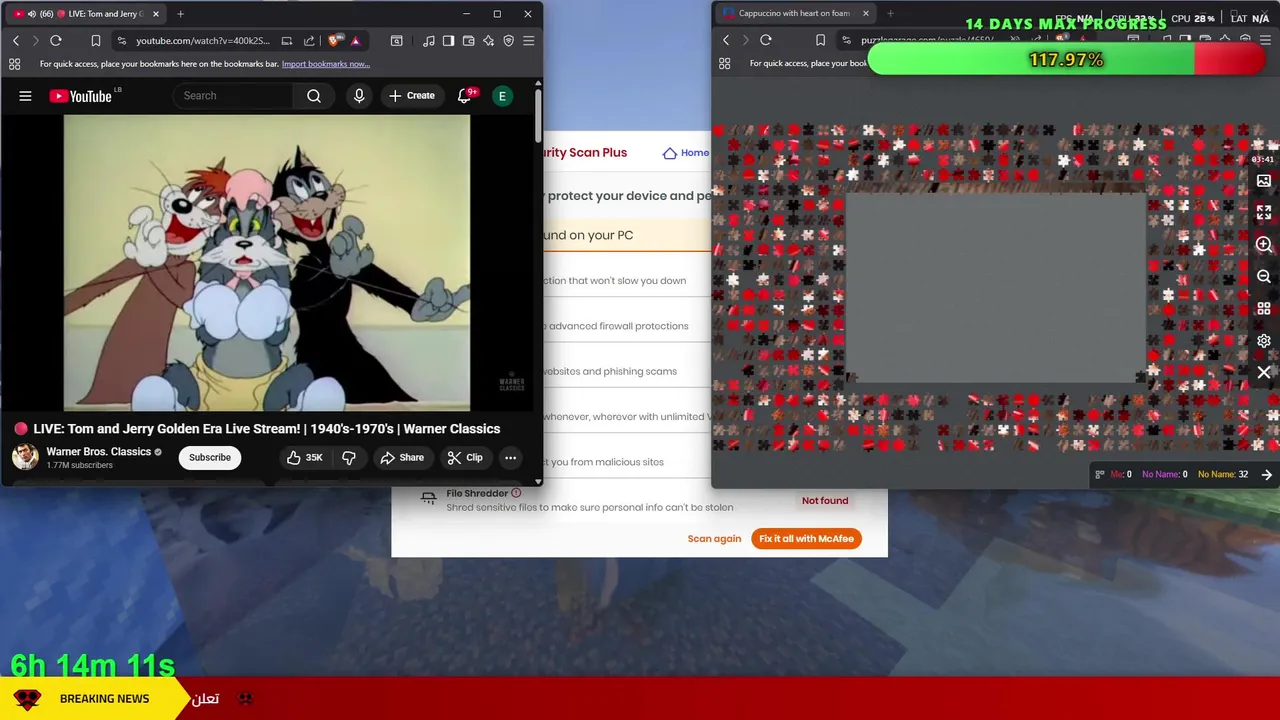Start voice search with the microphone
Viewport: 1280px width, 720px height.
[359, 96]
